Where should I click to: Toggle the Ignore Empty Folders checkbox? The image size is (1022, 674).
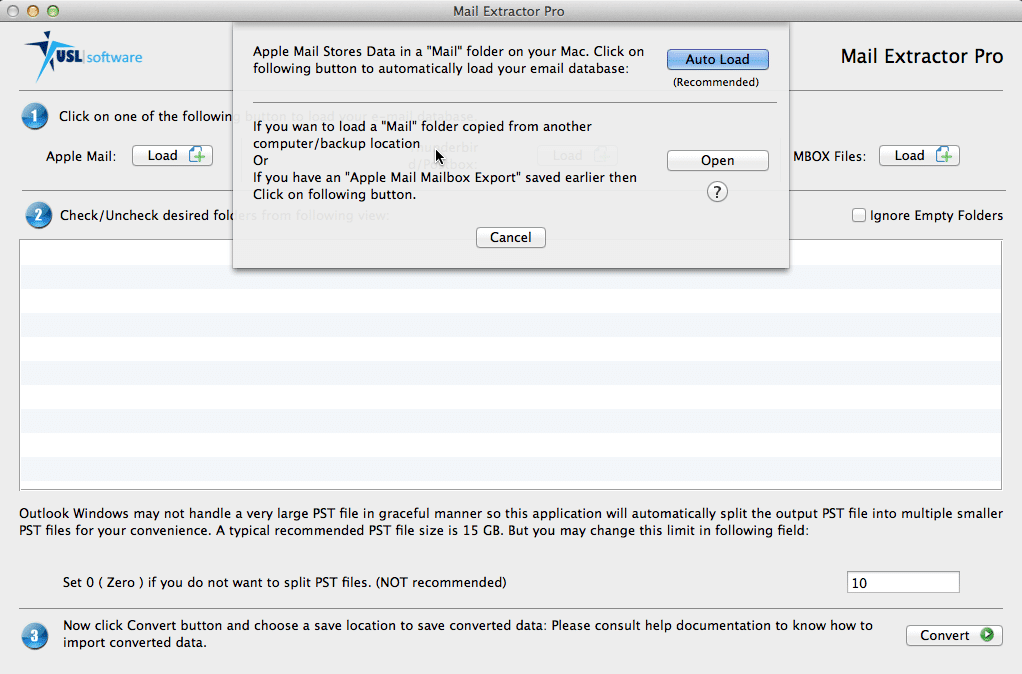pyautogui.click(x=858, y=215)
